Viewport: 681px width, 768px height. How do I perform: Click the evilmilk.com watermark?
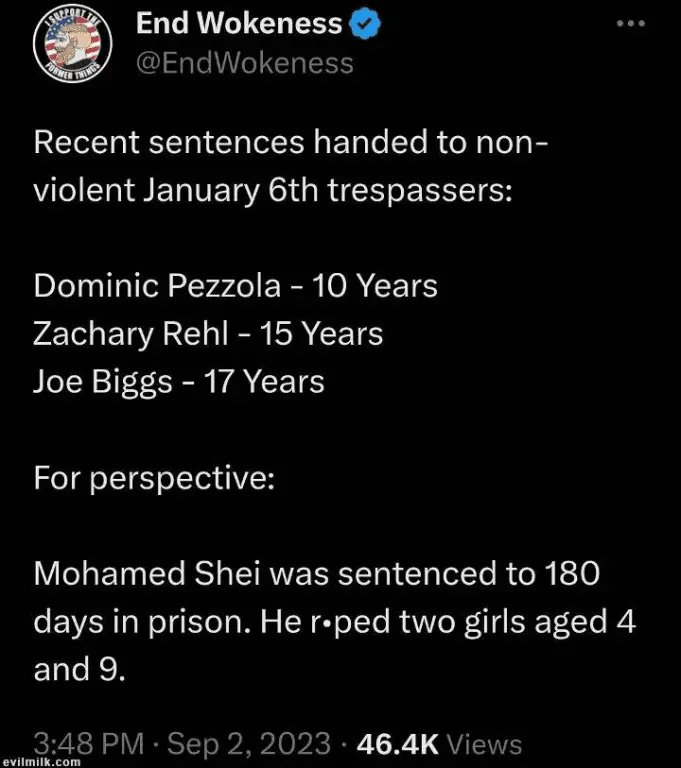pyautogui.click(x=40, y=761)
